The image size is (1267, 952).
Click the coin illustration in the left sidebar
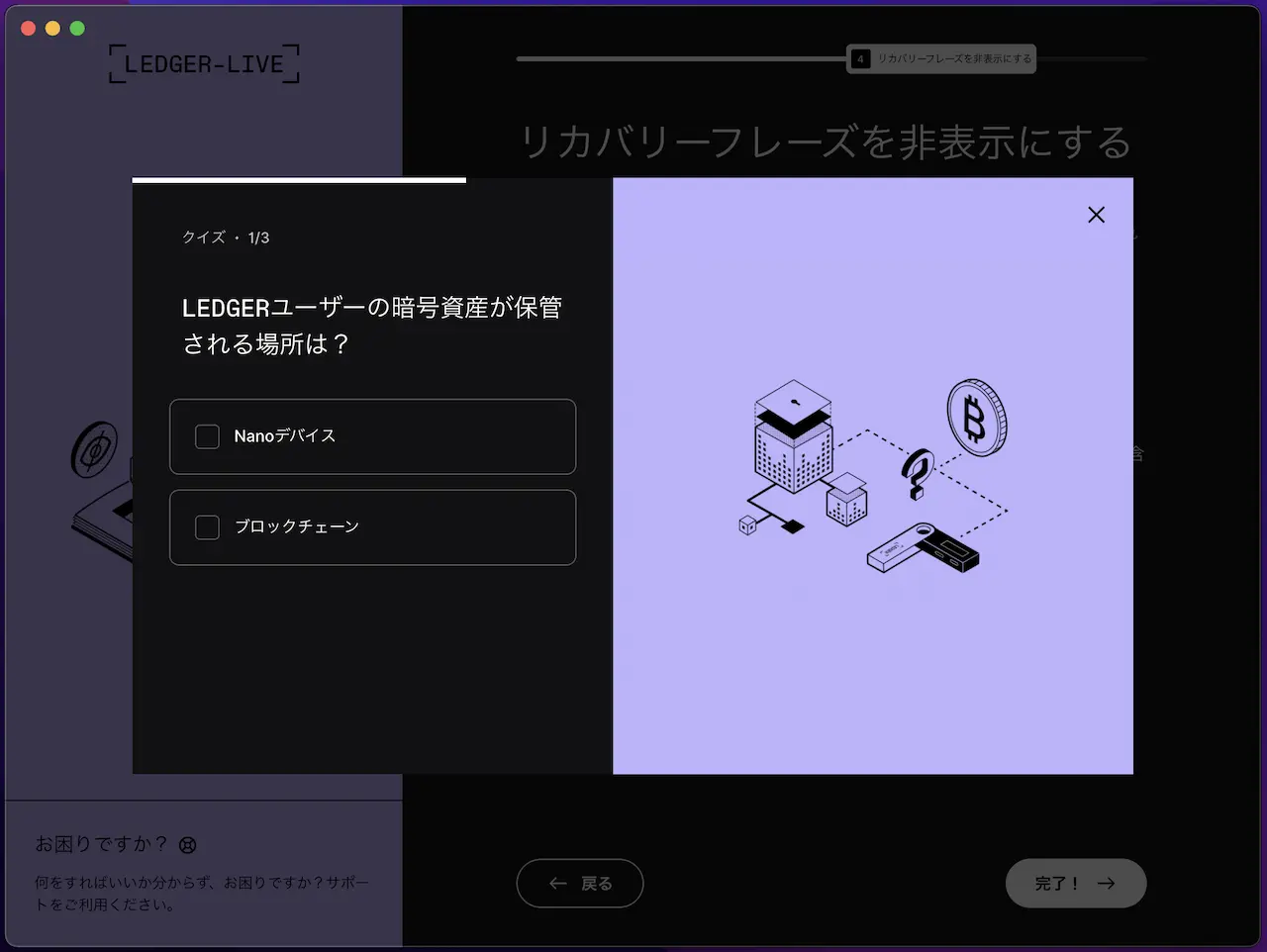[x=94, y=450]
